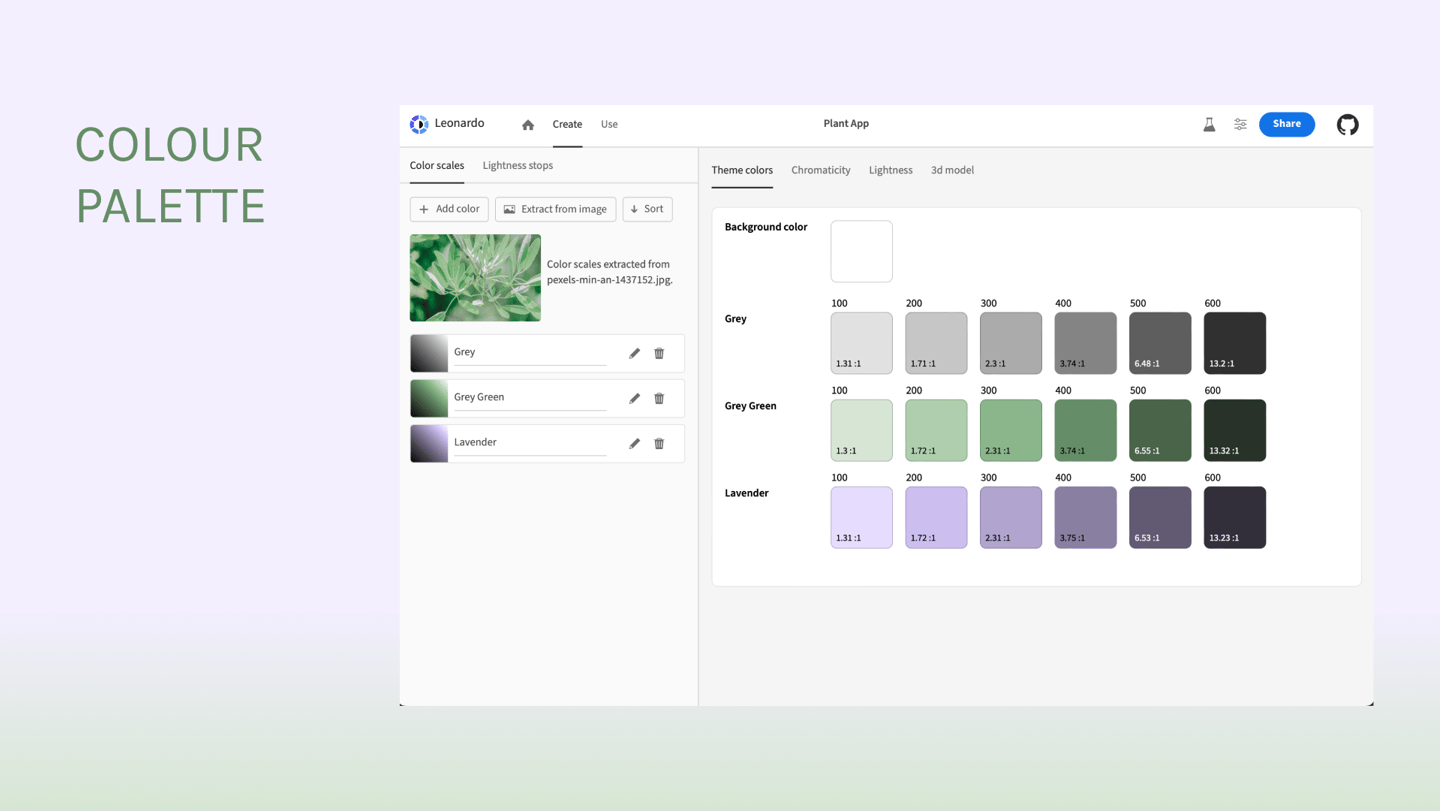The height and width of the screenshot is (811, 1440).
Task: Open the experiments flask icon
Action: [x=1209, y=124]
